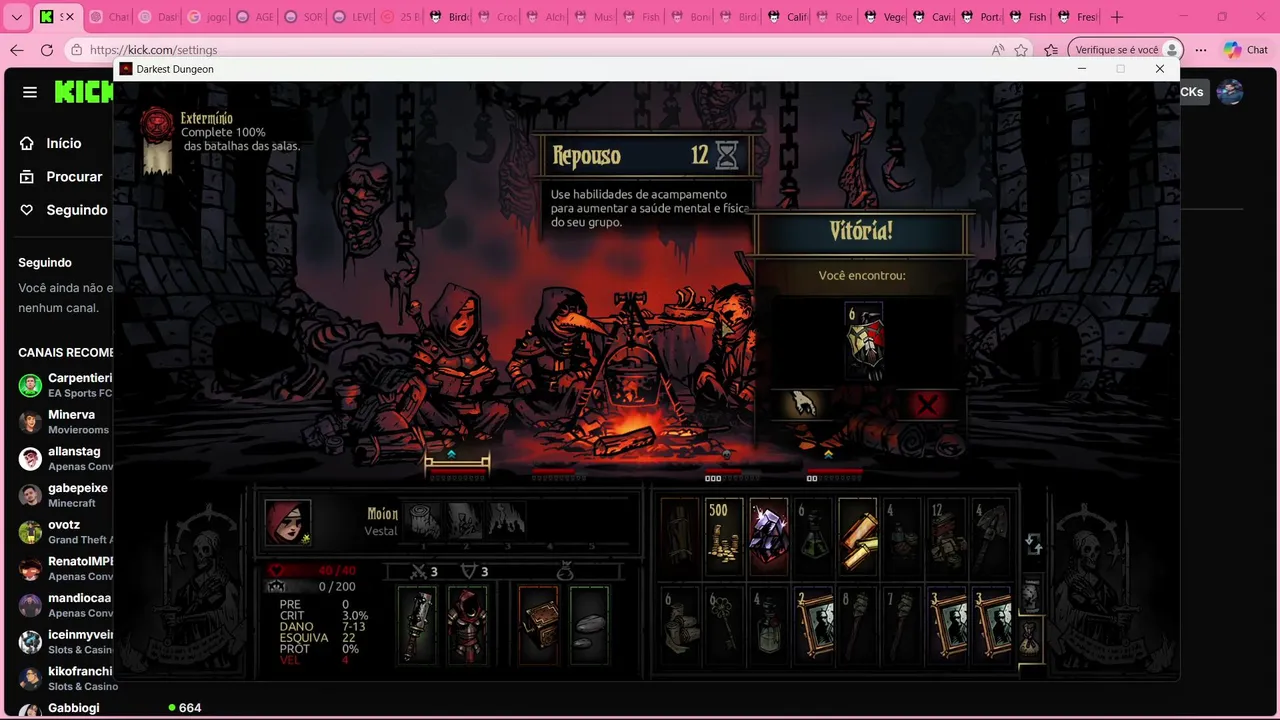Open Procurar in Kick sidebar
Screen dimensions: 1280x720
(x=61, y=176)
